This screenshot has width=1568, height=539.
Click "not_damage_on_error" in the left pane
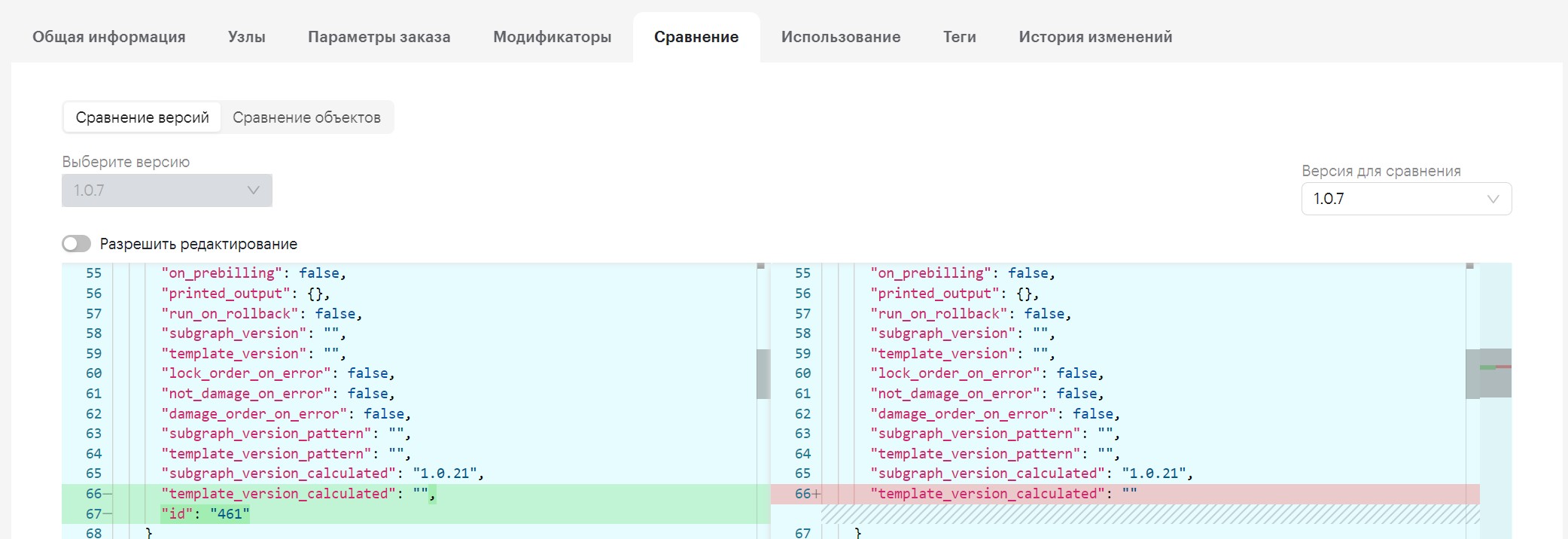point(247,394)
